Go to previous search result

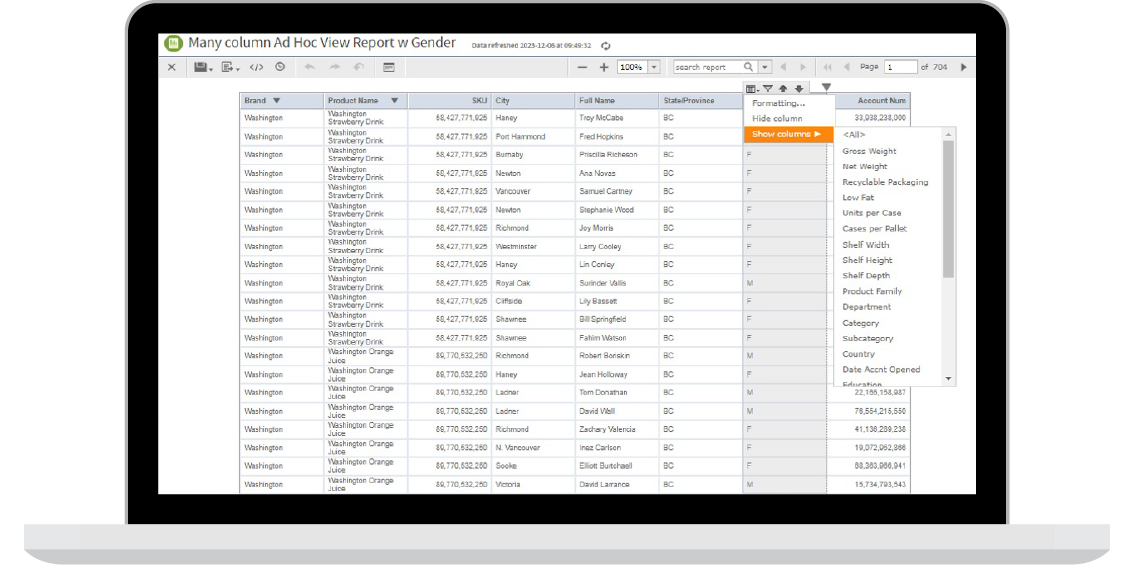783,67
